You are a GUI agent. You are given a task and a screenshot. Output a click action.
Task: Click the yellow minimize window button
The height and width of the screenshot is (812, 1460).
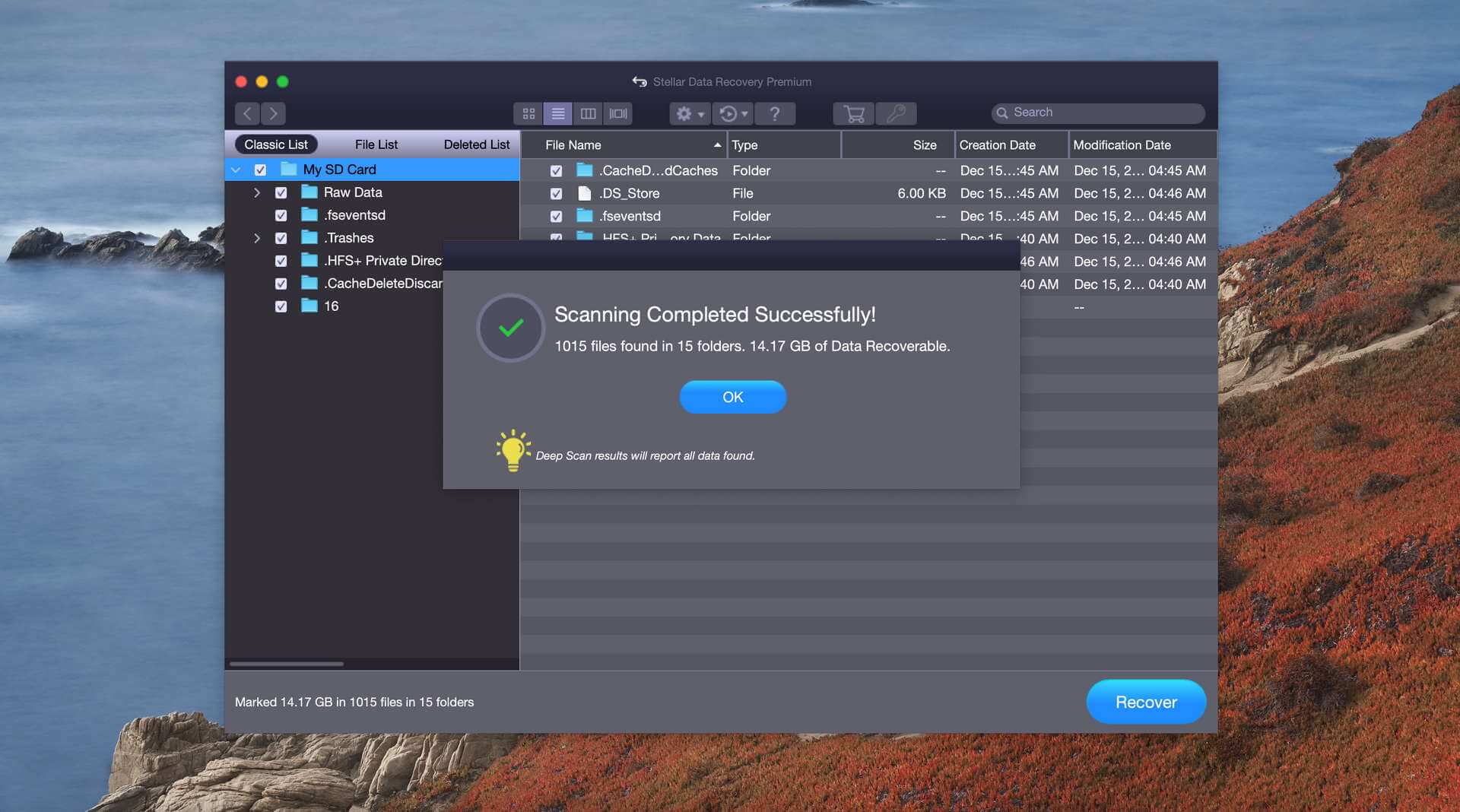pyautogui.click(x=262, y=81)
